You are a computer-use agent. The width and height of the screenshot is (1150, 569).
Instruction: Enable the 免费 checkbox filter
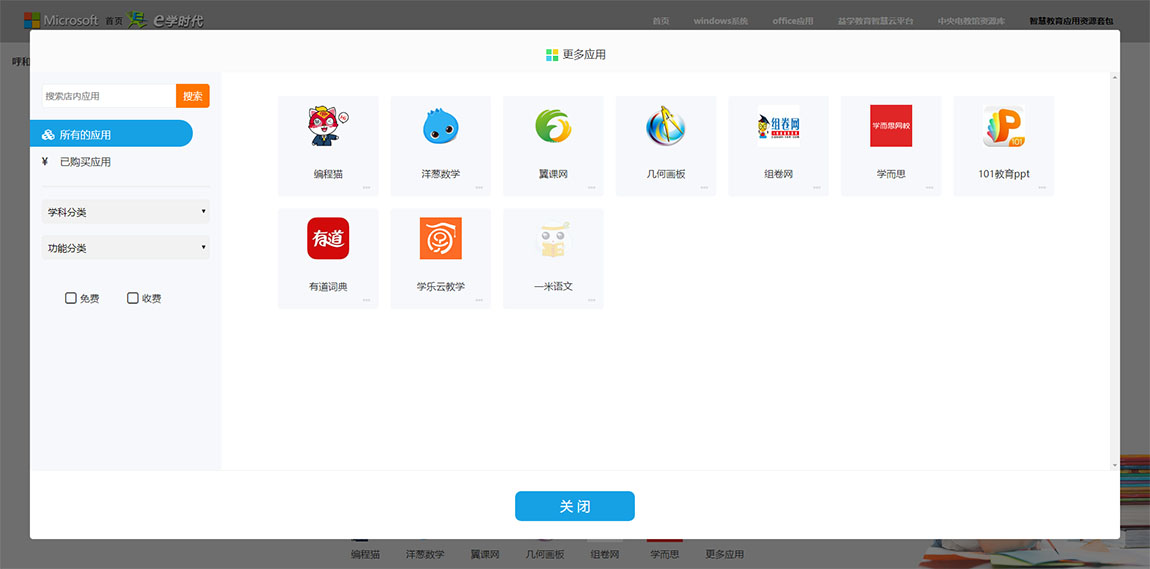70,298
